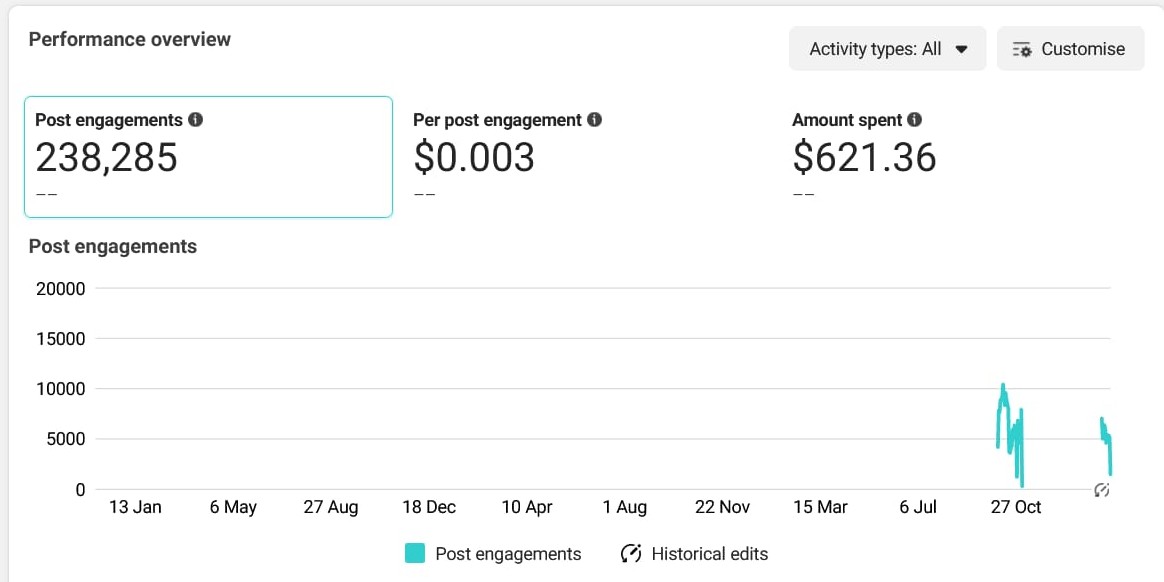Toggle Historical edits legend label

pos(709,554)
